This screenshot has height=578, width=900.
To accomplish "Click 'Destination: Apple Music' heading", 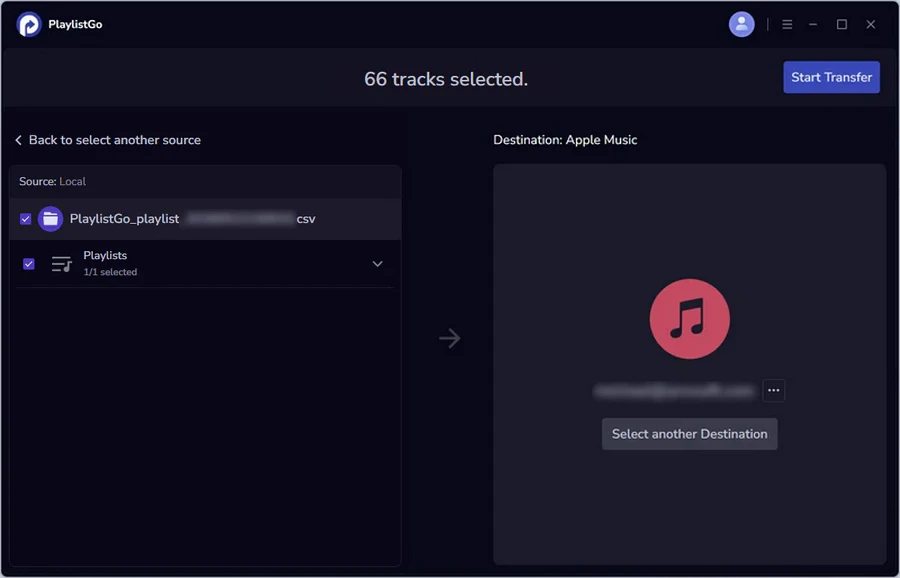I will [x=565, y=140].
